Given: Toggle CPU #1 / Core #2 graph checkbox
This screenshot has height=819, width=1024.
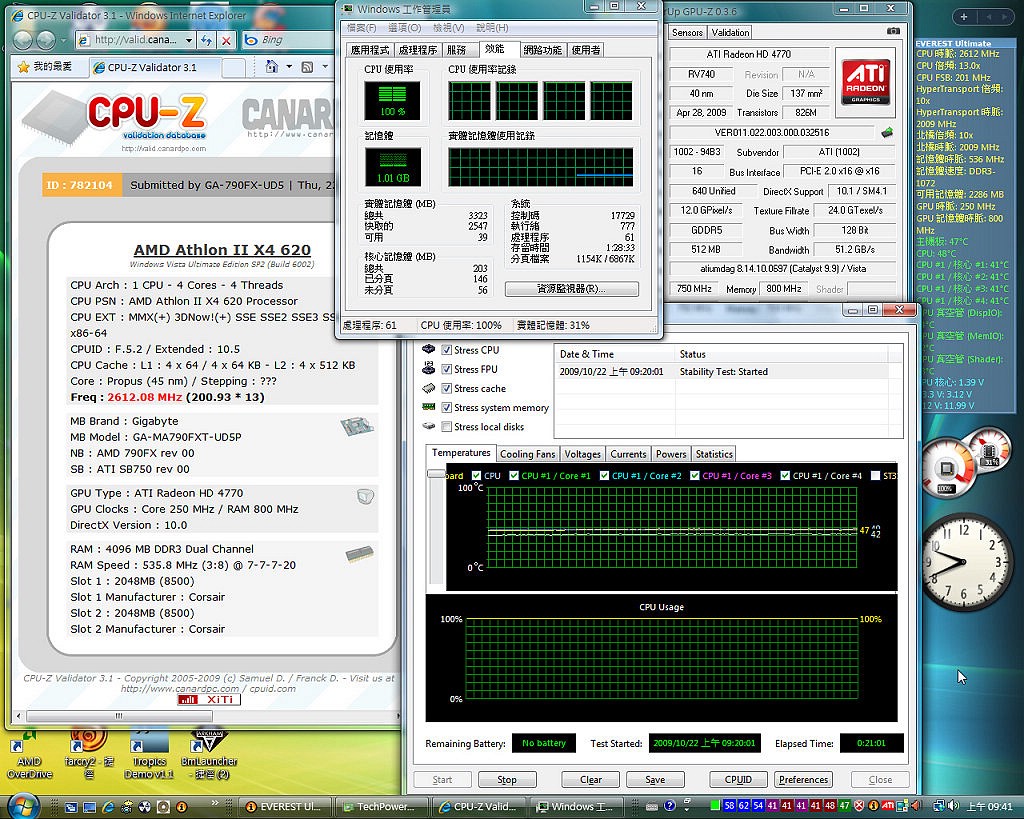Looking at the screenshot, I should [605, 475].
